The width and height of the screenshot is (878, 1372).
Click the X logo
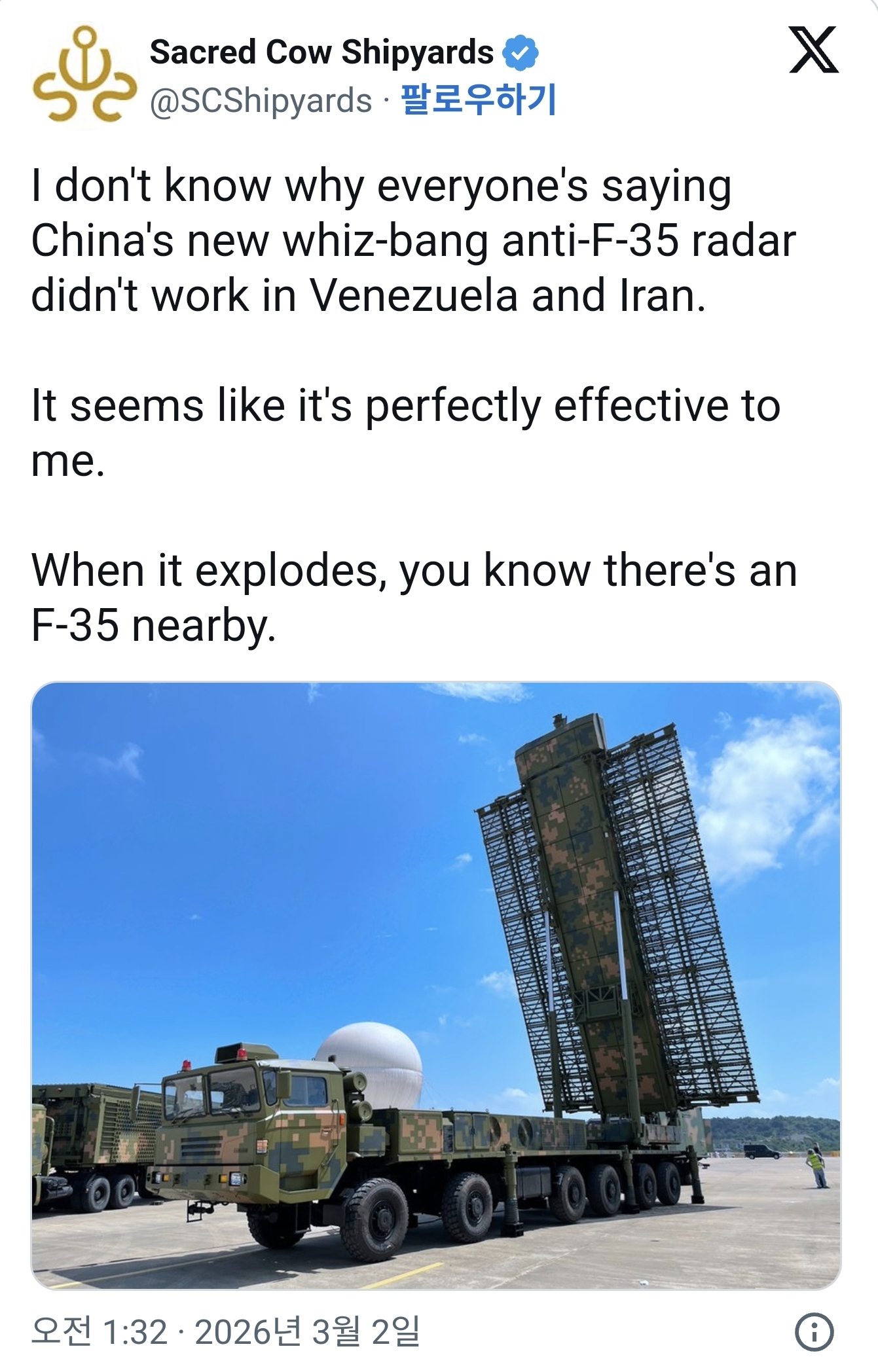pyautogui.click(x=813, y=50)
